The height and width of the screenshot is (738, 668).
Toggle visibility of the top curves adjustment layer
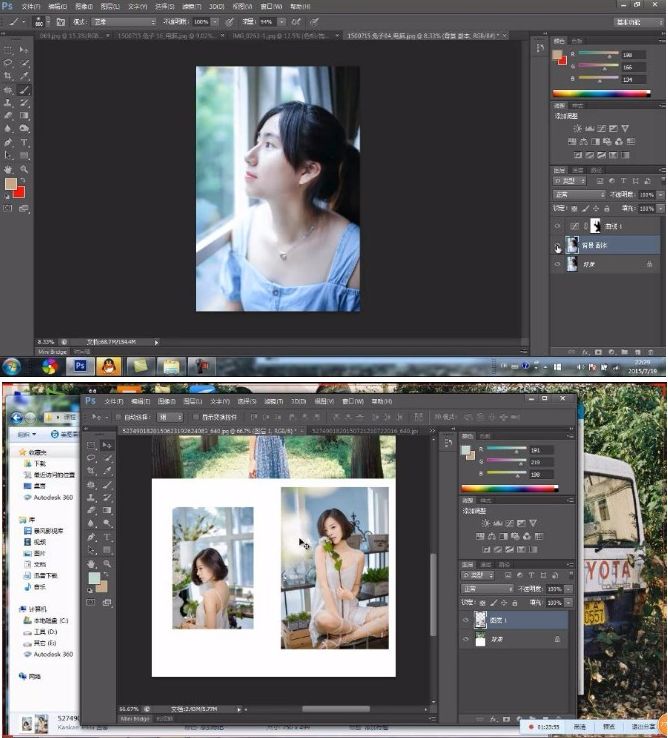click(558, 227)
